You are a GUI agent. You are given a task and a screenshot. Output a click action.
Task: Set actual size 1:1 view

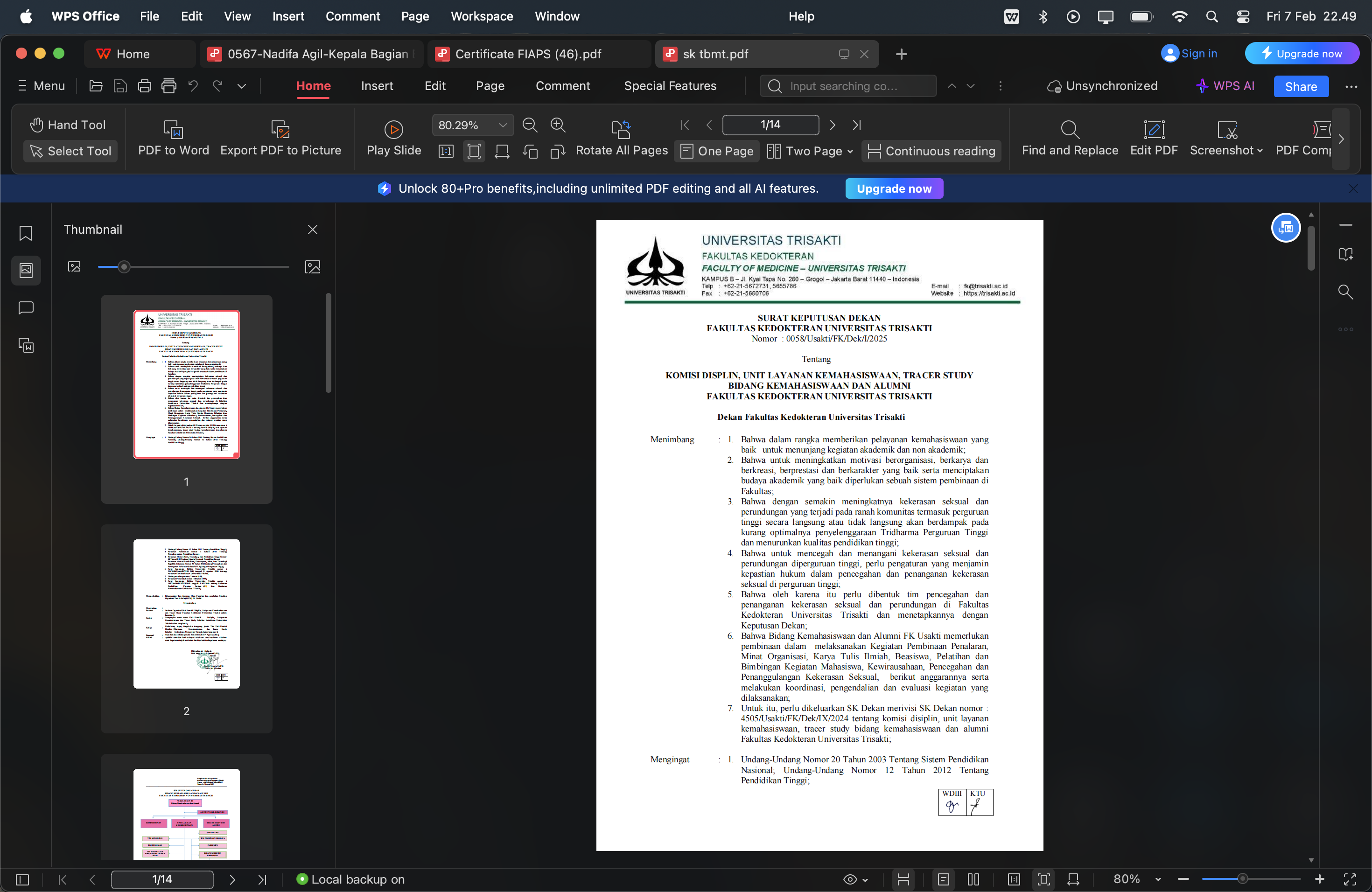pos(446,151)
